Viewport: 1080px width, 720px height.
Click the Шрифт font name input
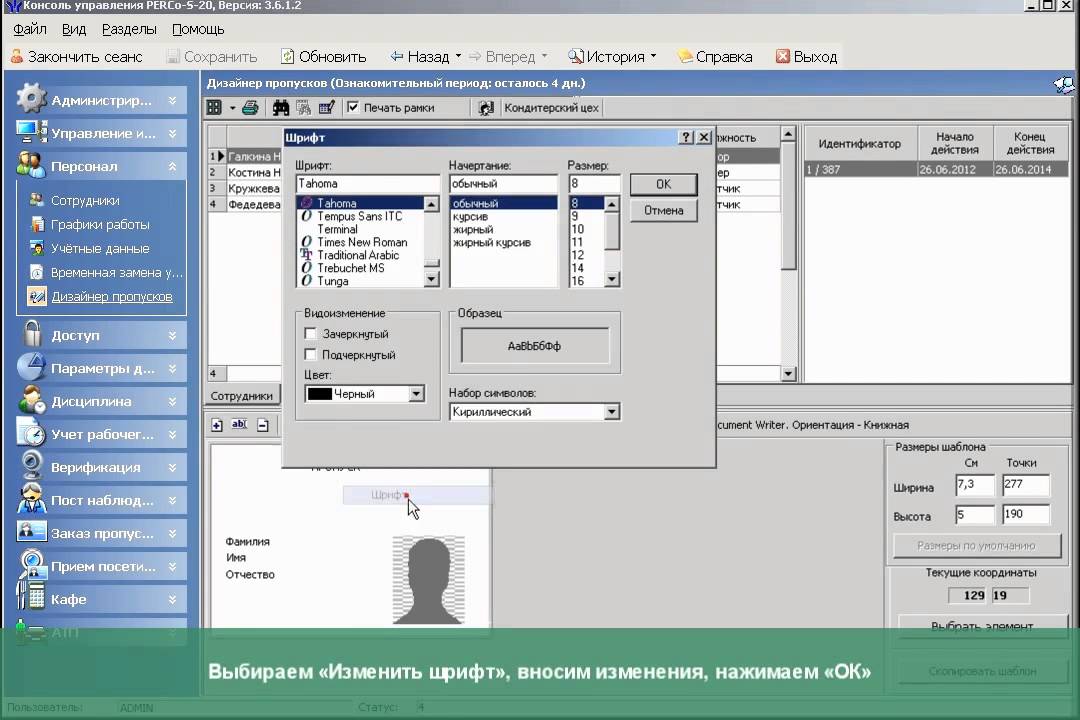[x=368, y=184]
